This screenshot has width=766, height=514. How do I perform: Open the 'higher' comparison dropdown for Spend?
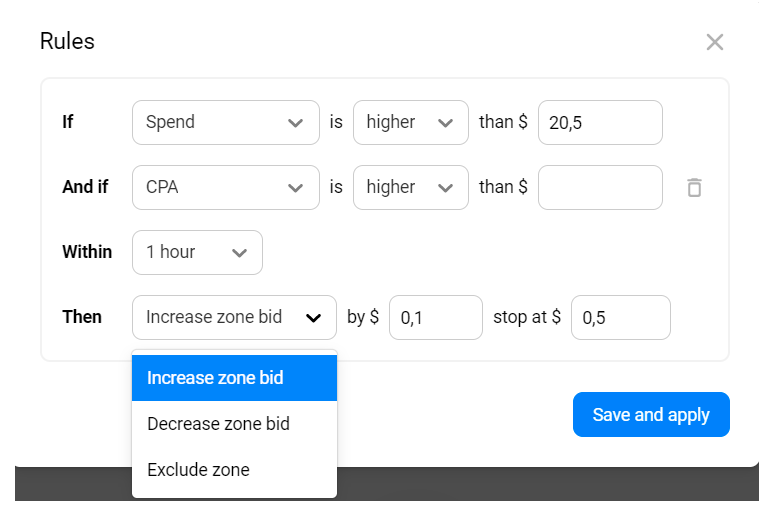pyautogui.click(x=410, y=123)
